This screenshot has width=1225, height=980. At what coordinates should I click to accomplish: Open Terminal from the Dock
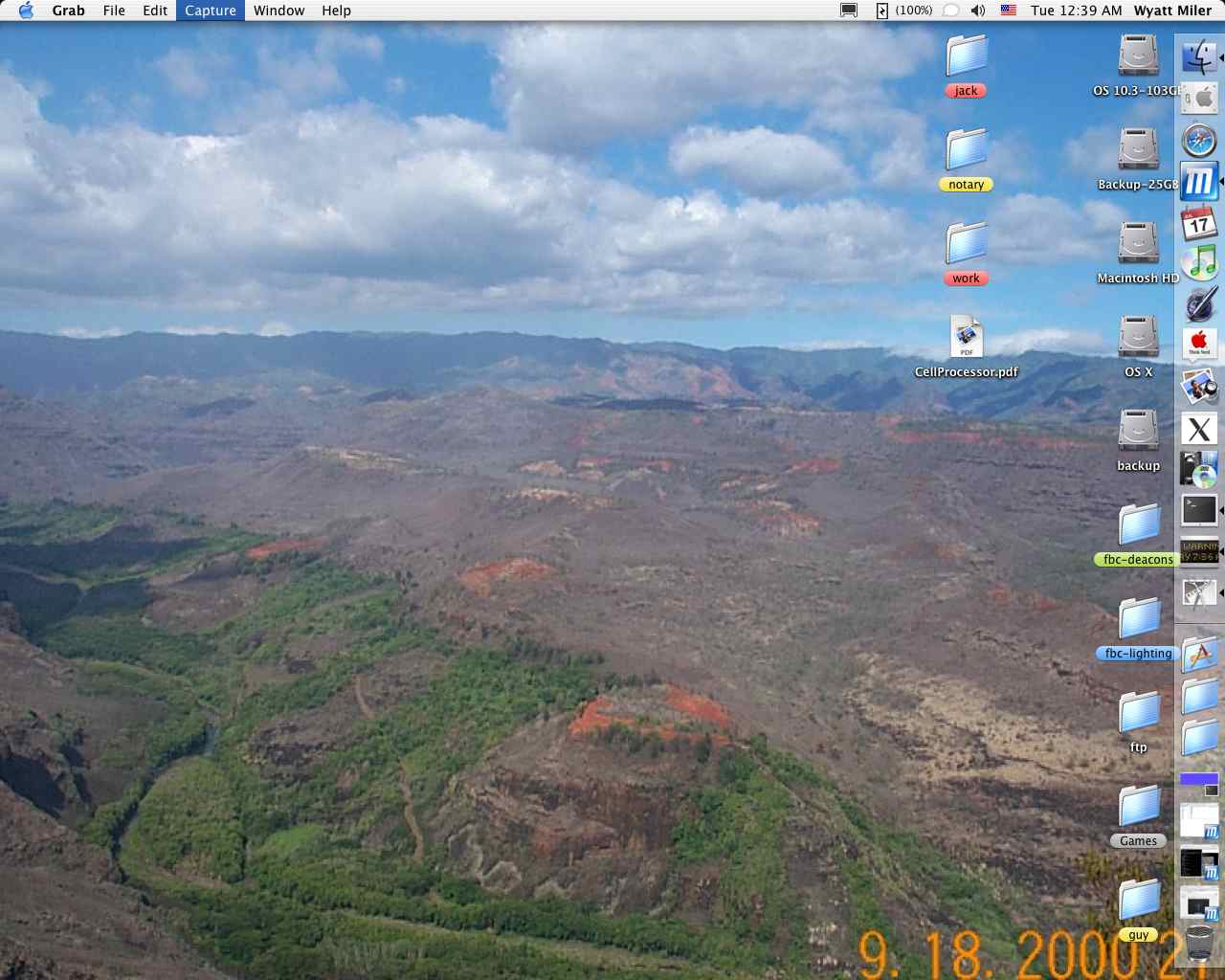(x=1199, y=511)
